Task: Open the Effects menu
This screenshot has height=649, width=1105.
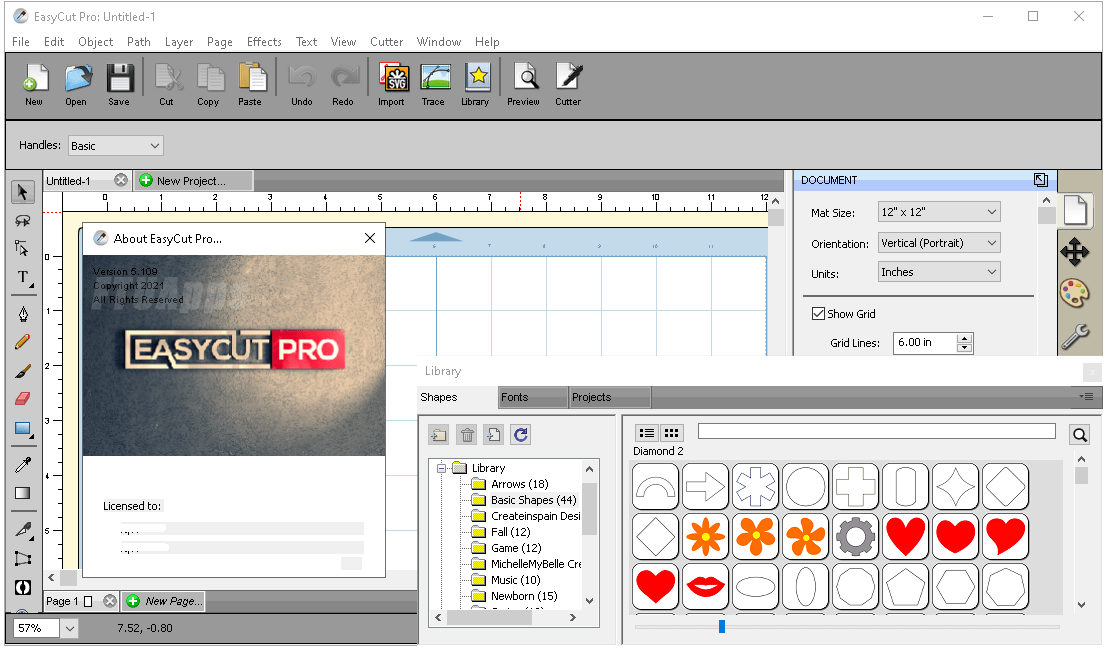Action: pyautogui.click(x=264, y=42)
